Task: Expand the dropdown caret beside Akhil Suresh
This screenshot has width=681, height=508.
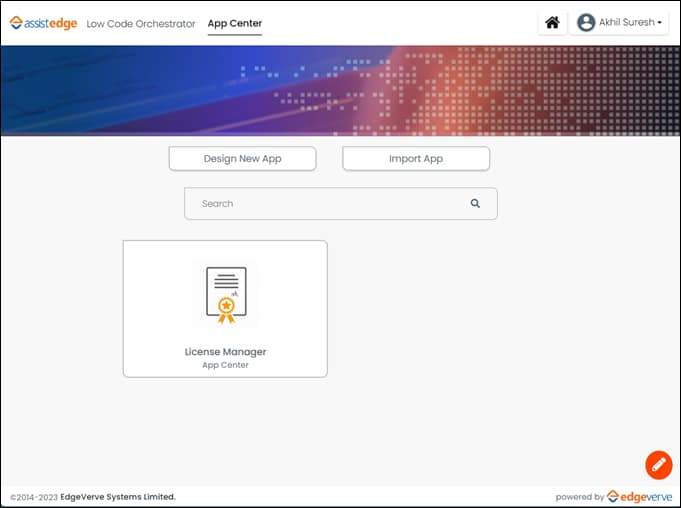Action: (660, 23)
